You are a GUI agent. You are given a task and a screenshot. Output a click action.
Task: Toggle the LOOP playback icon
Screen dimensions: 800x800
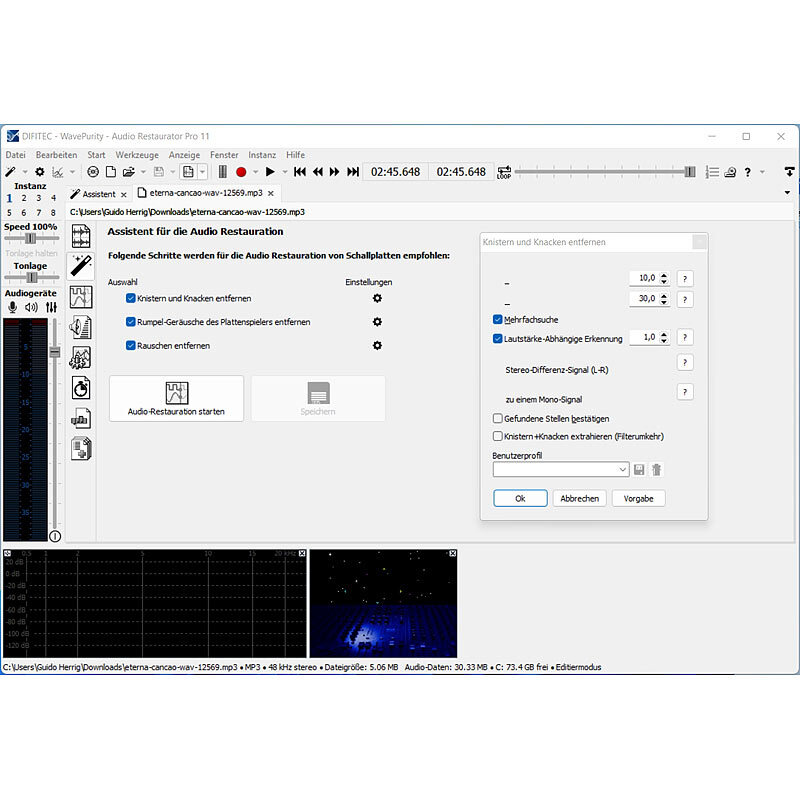coord(504,172)
